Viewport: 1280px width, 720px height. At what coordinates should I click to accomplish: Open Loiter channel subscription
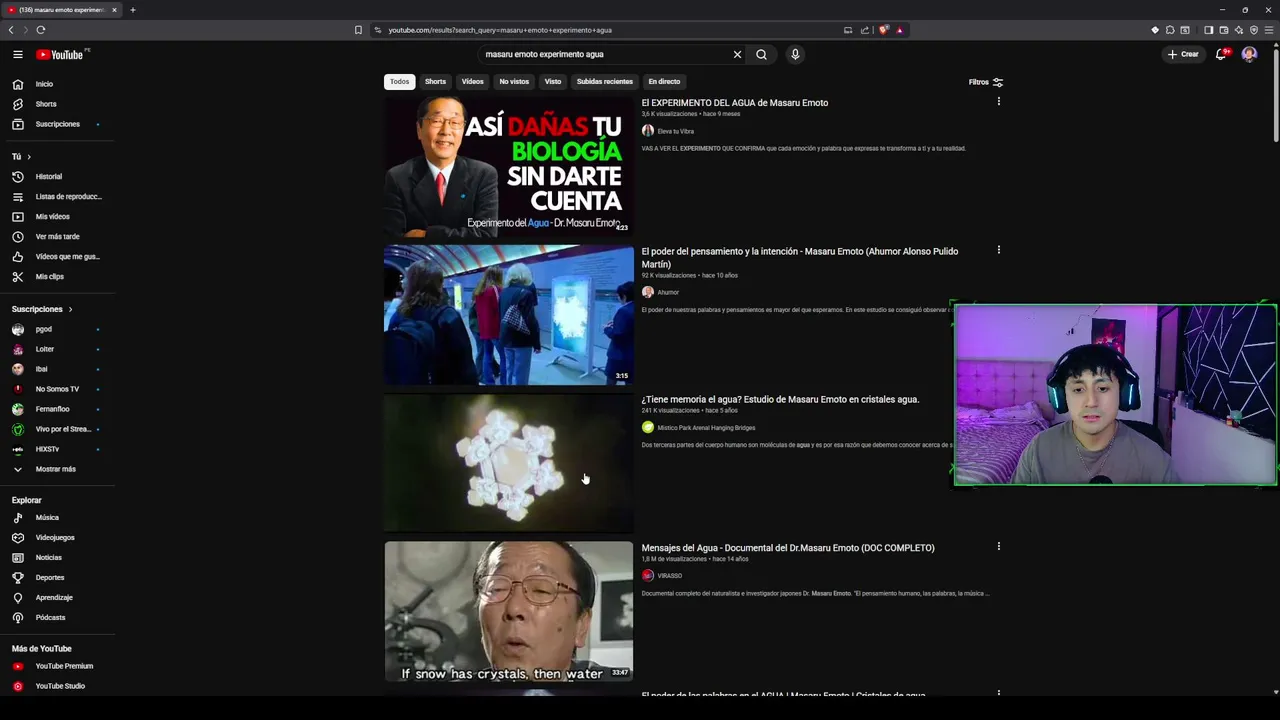[57, 349]
